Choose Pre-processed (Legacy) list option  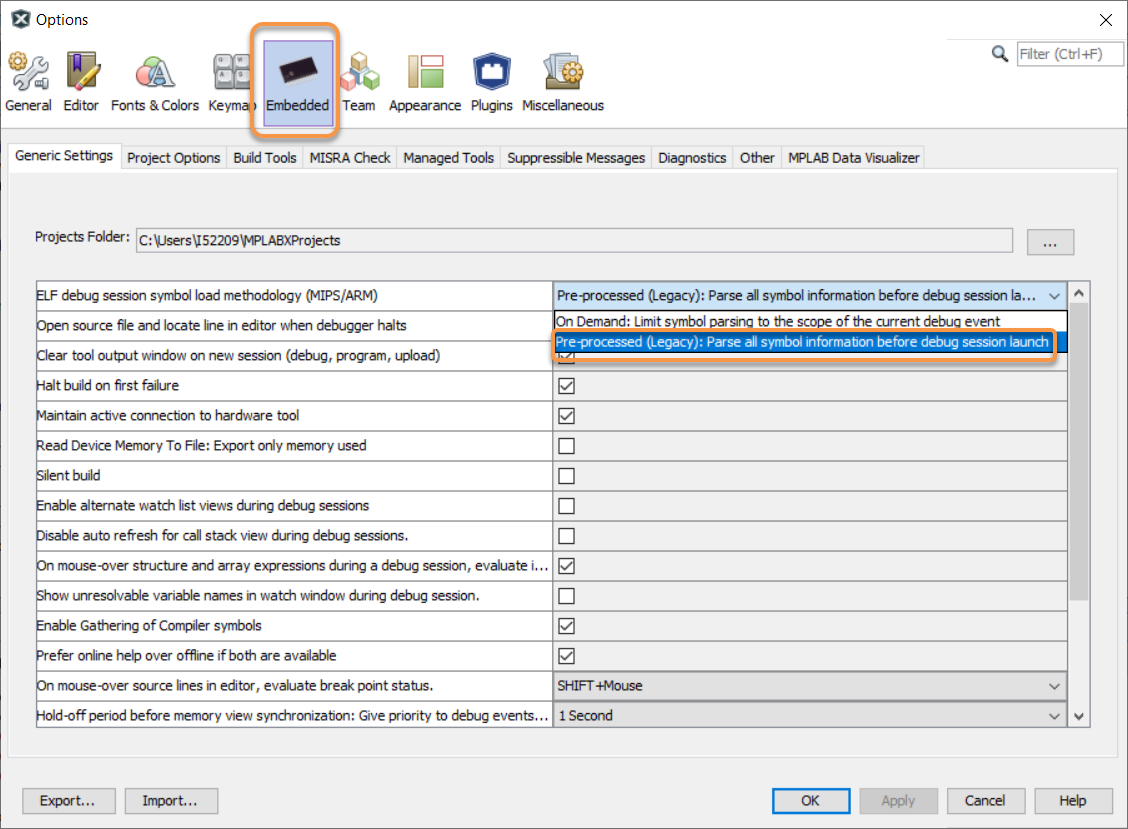pos(810,342)
